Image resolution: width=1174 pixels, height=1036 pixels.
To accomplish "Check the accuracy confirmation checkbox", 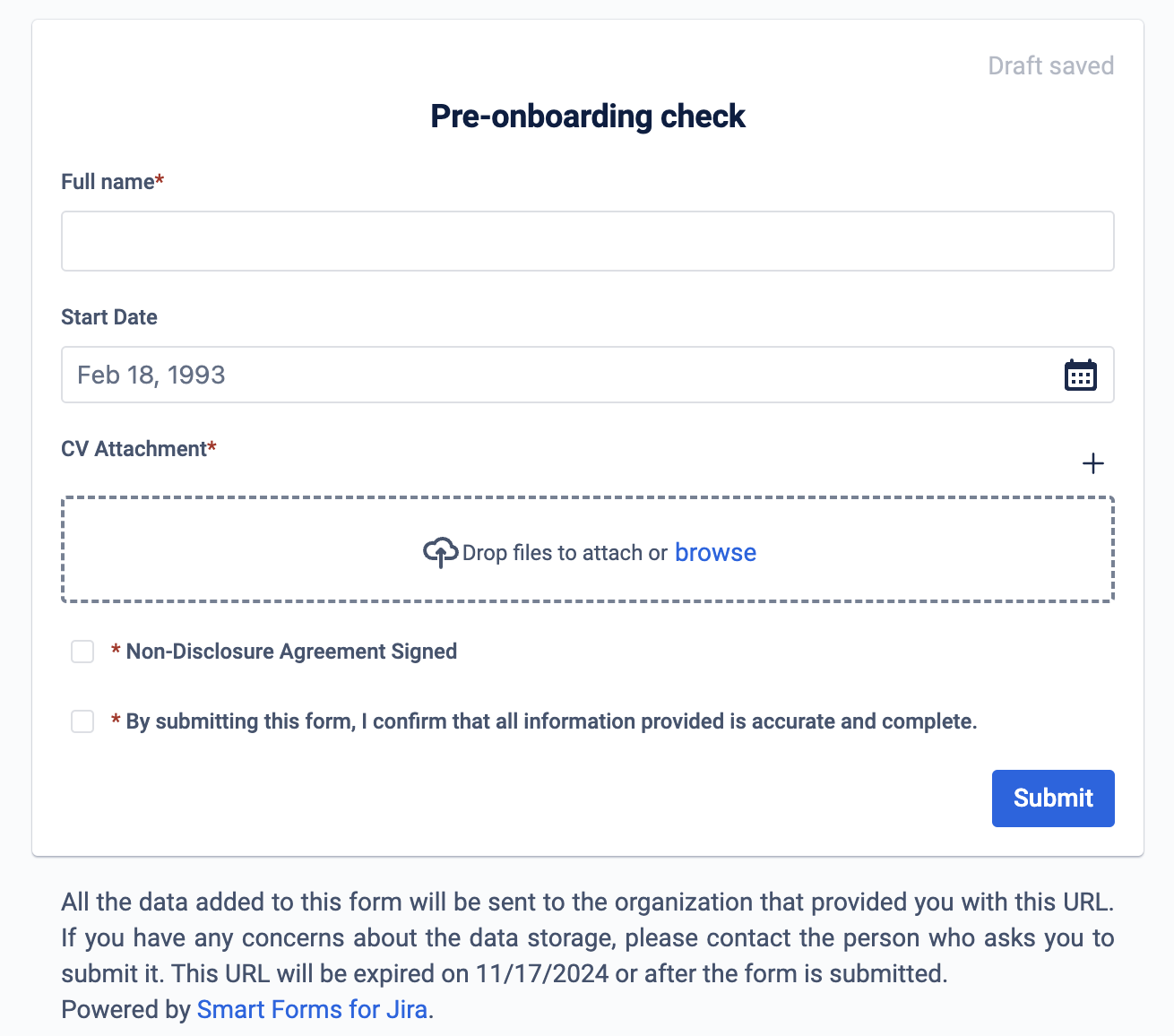I will (x=82, y=721).
